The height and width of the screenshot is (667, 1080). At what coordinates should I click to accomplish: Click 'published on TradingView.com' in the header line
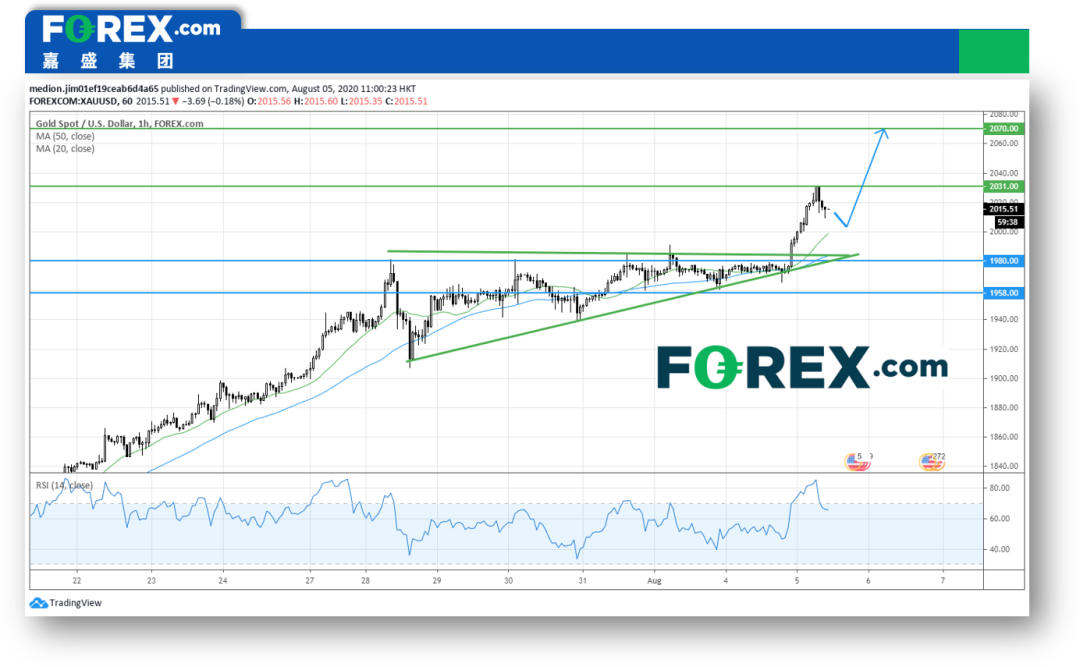click(x=224, y=89)
